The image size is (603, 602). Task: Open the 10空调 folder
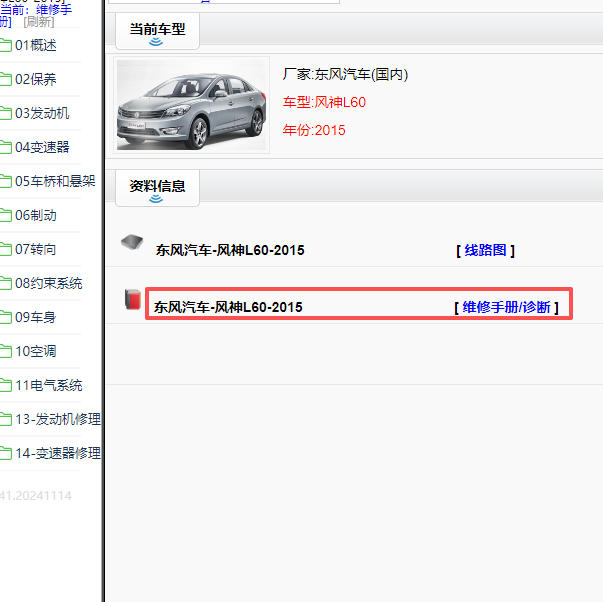pos(36,351)
